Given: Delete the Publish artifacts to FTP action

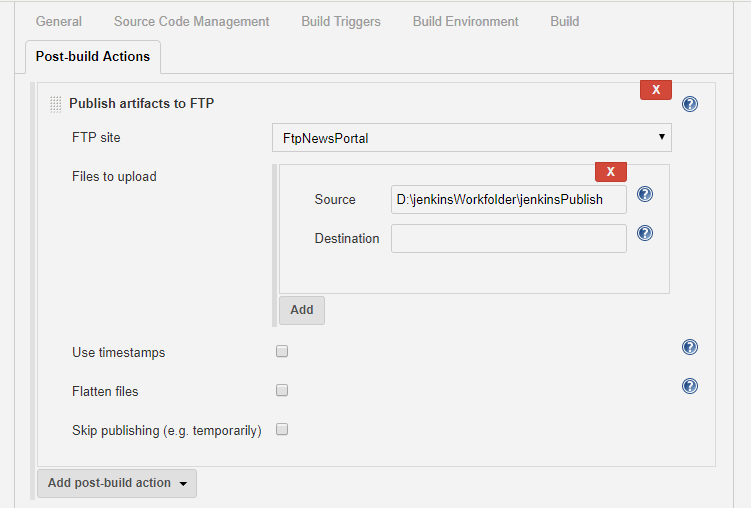Looking at the screenshot, I should 655,90.
